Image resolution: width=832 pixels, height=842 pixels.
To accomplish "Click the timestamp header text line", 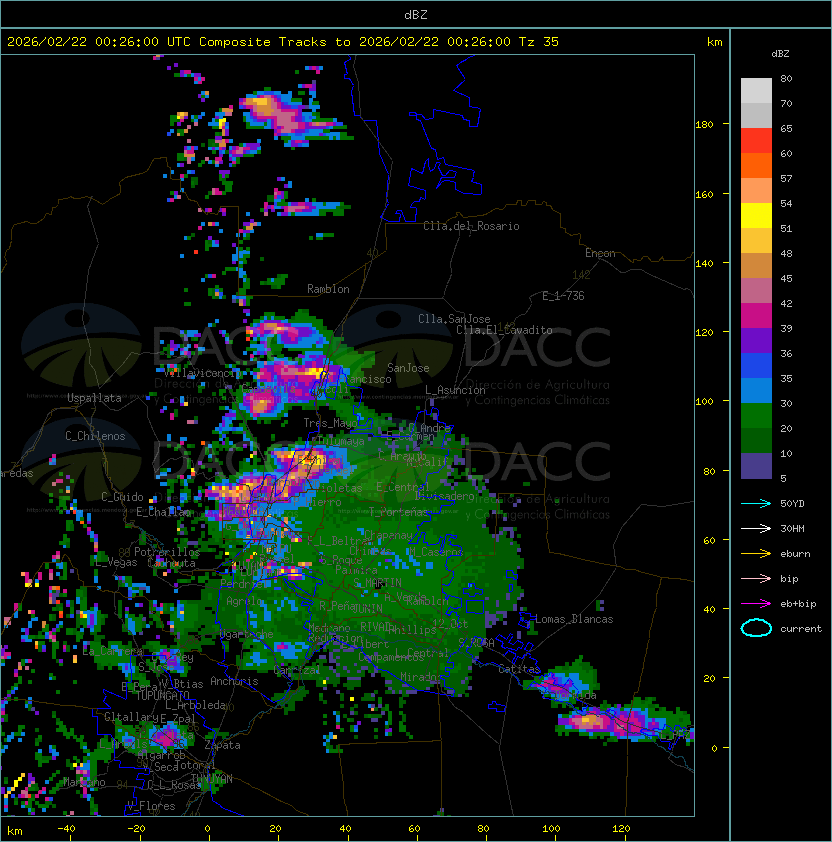I will [x=283, y=42].
